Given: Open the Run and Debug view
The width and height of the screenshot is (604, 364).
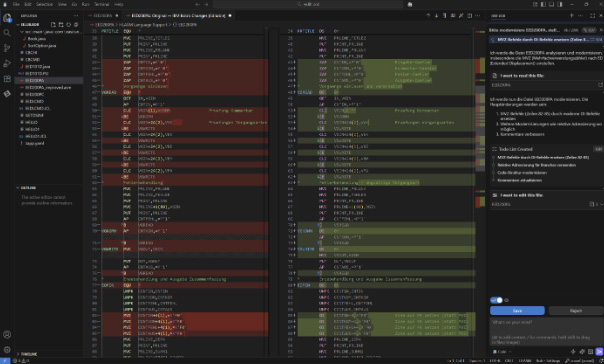Looking at the screenshot, I should coord(7,63).
